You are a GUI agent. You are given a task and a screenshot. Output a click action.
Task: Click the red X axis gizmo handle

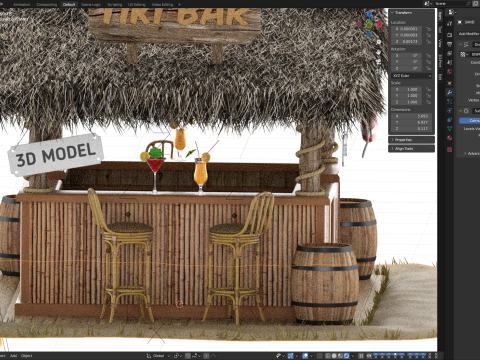coord(379,24)
